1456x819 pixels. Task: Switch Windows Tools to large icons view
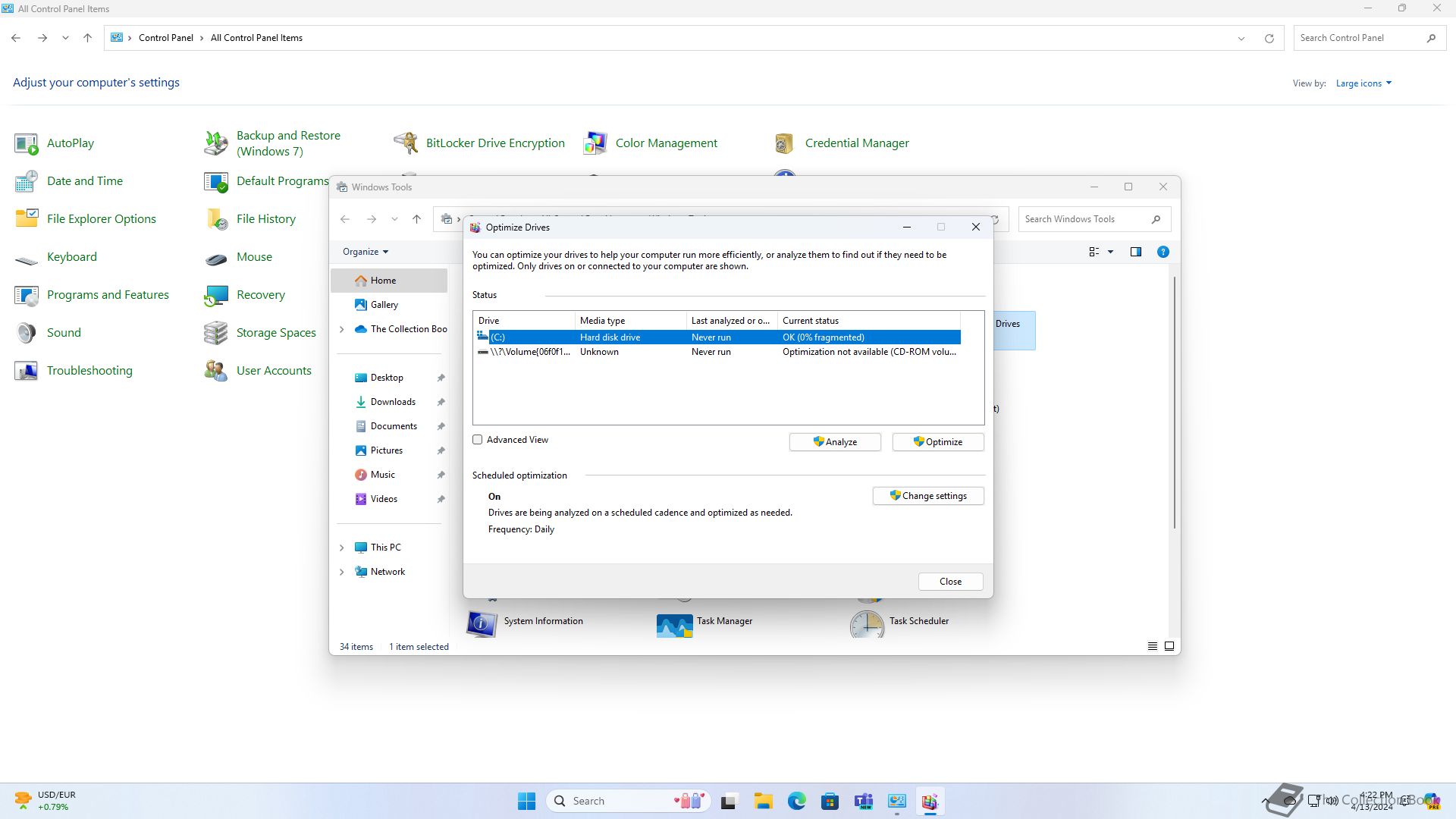(1169, 646)
